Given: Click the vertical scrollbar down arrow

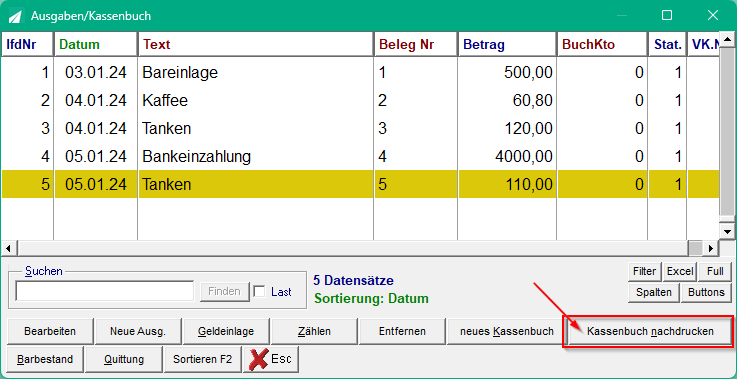Looking at the screenshot, I should pyautogui.click(x=727, y=231).
